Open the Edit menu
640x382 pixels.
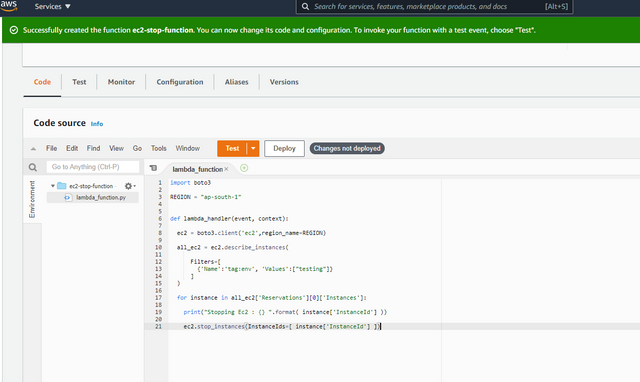point(72,149)
